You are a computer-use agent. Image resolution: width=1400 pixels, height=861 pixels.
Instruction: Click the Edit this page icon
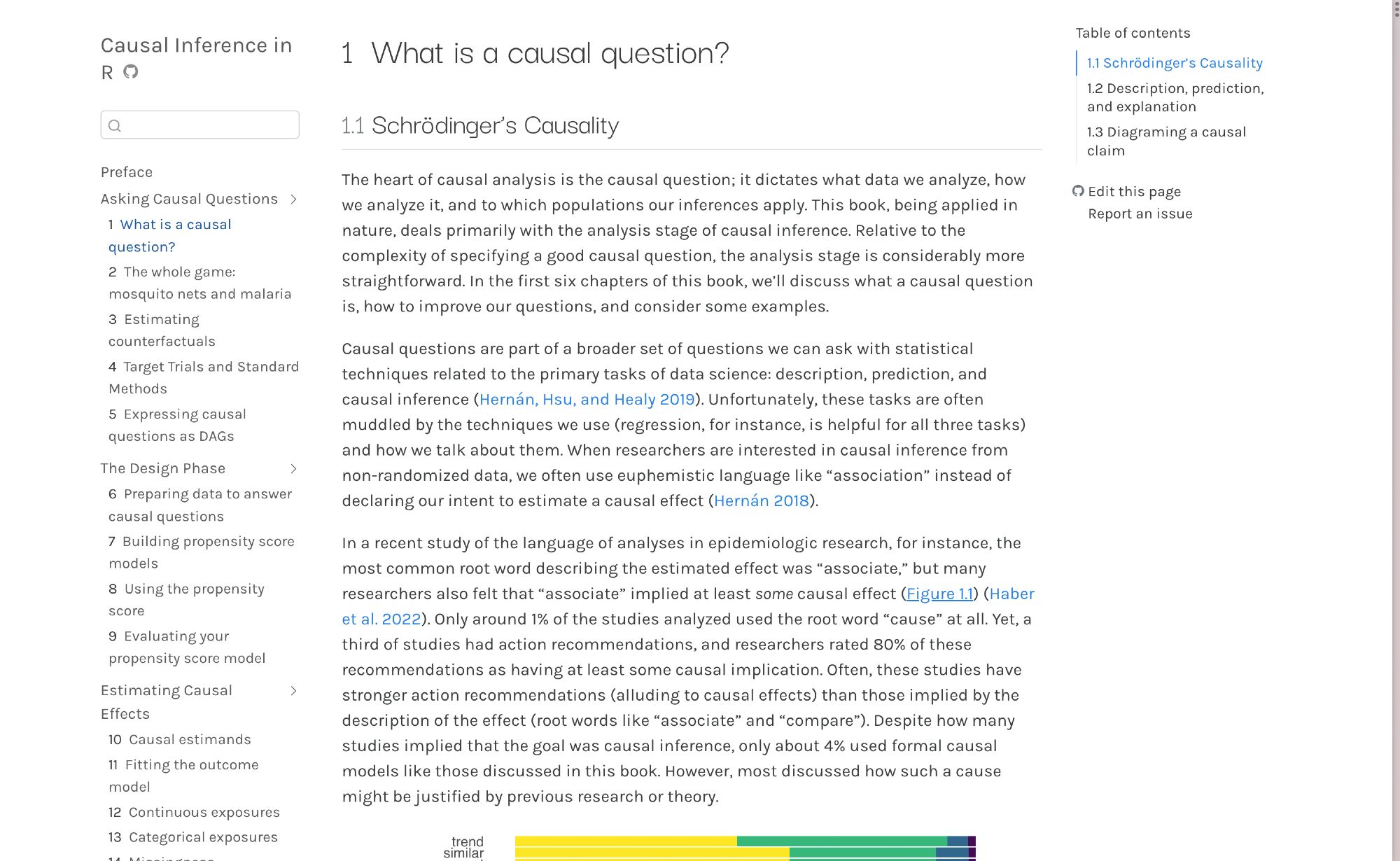click(x=1078, y=191)
